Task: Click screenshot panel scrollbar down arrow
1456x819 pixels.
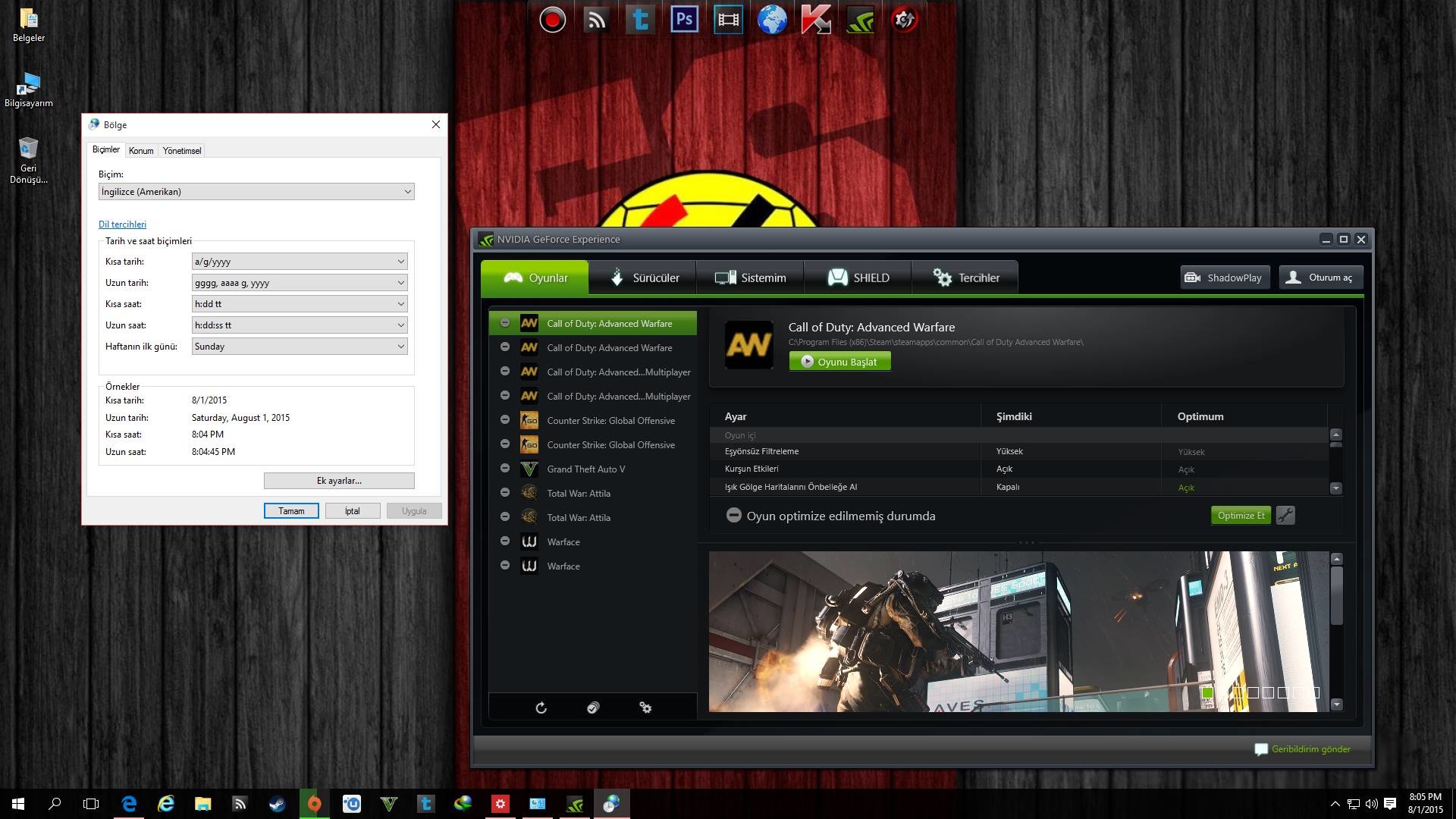Action: 1336,704
